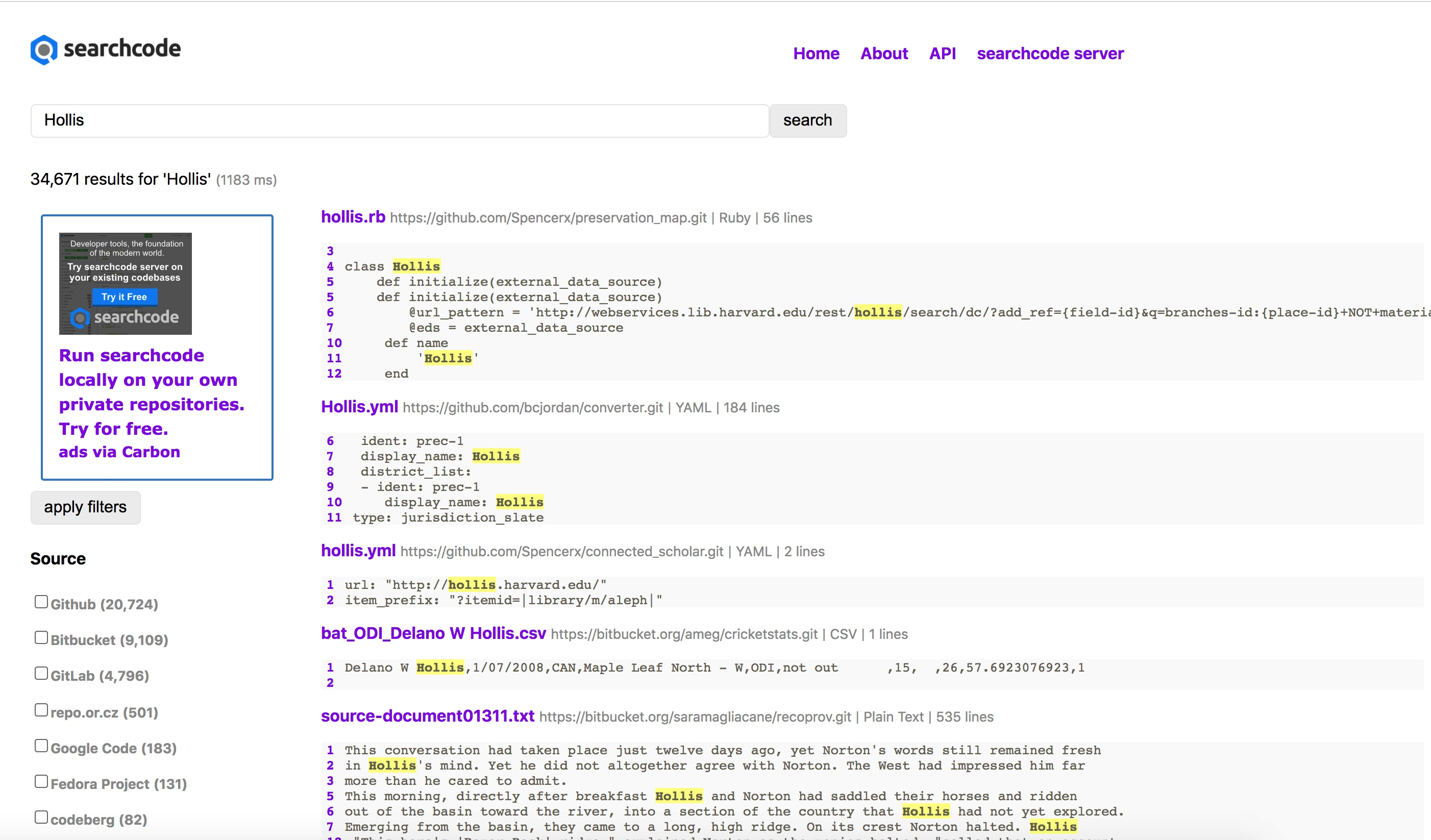
Task: Open the About navigation link
Action: click(883, 54)
